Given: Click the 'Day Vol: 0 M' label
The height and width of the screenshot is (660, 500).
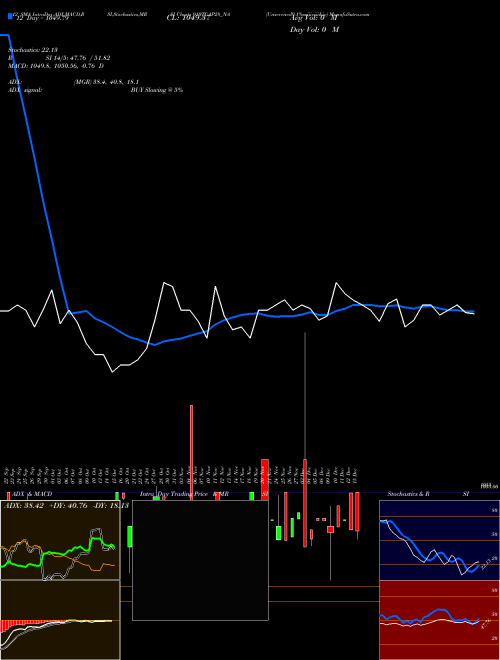Looking at the screenshot, I should [x=314, y=29].
